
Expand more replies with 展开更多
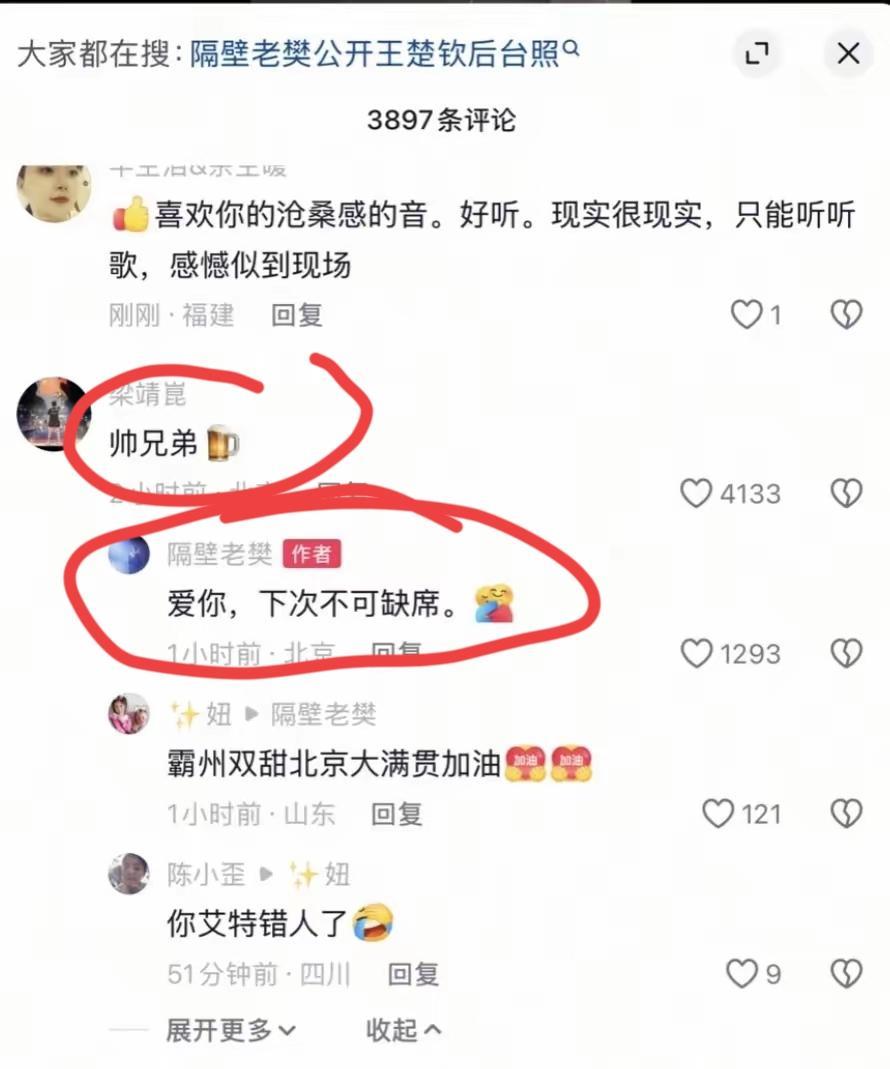pos(231,1029)
